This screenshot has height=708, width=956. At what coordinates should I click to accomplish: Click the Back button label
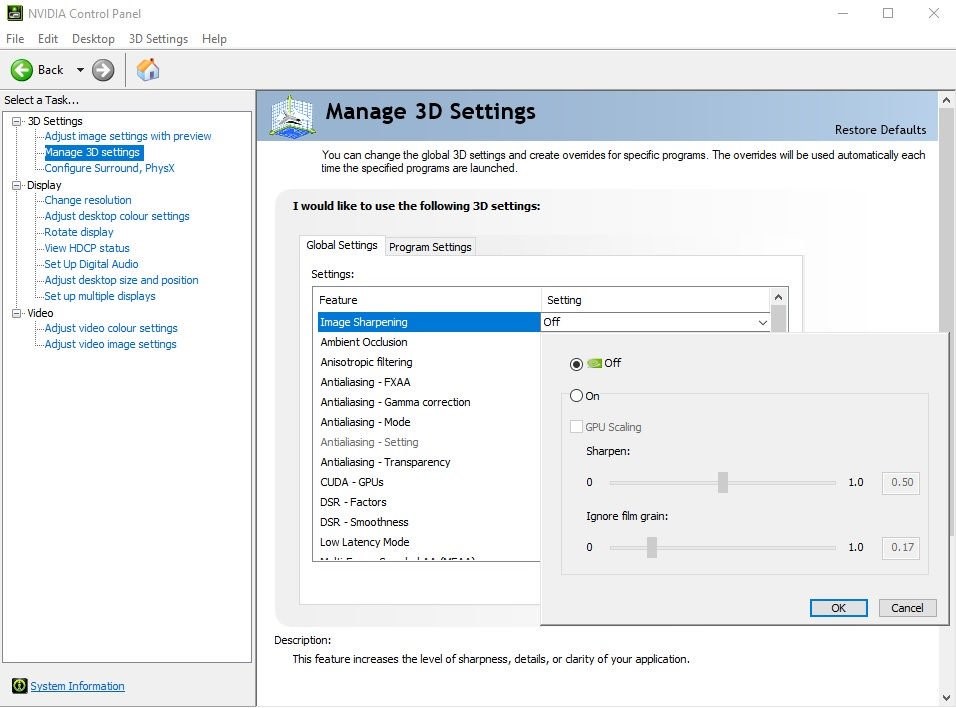pos(51,70)
